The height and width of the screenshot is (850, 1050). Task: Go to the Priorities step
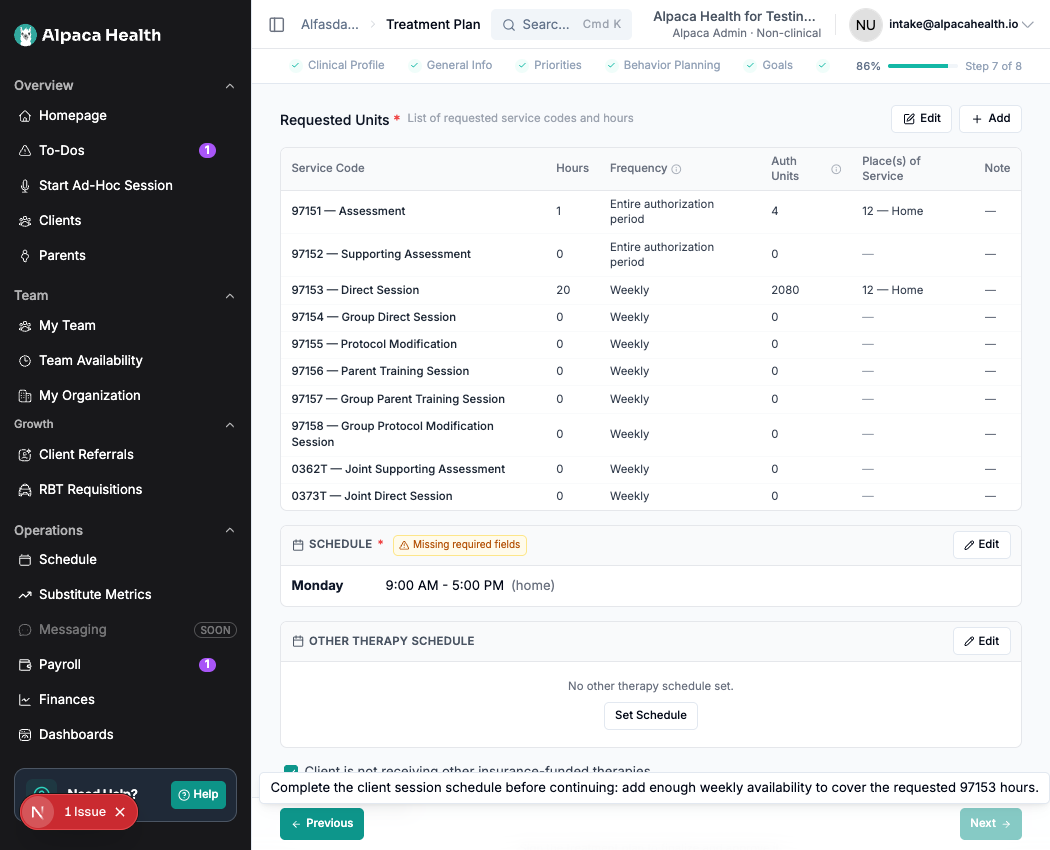[x=549, y=65]
